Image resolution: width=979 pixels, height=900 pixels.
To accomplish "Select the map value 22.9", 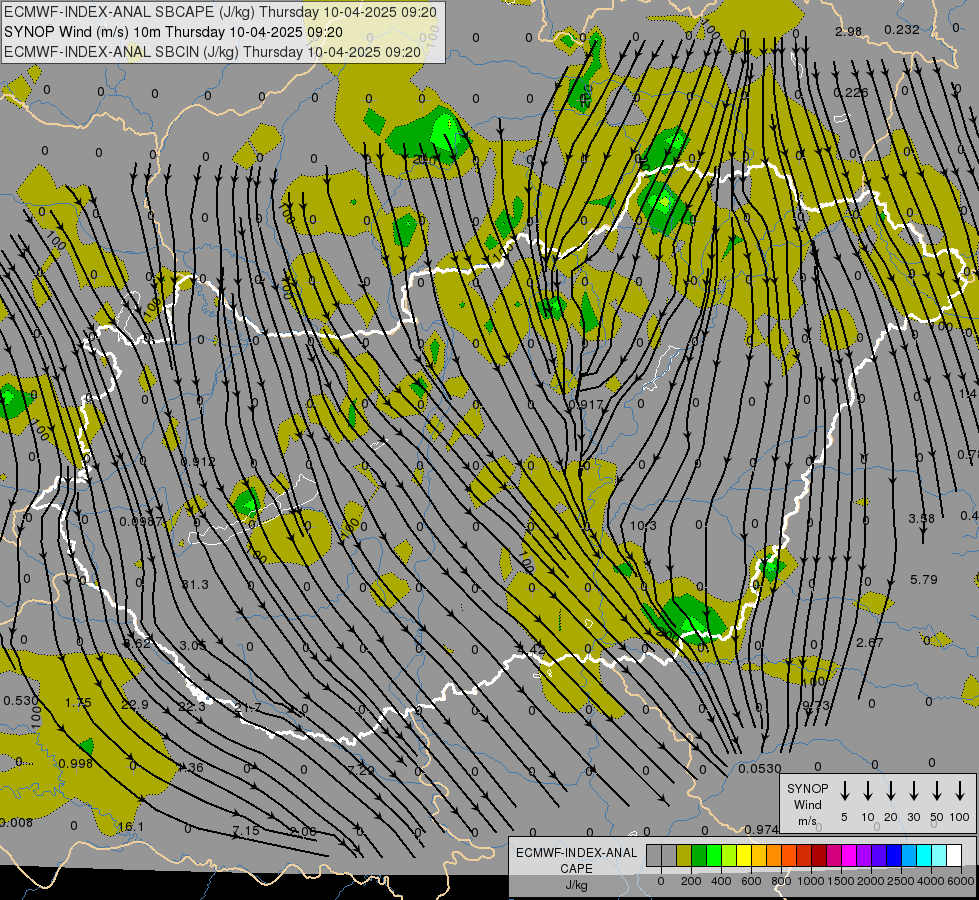I will [x=135, y=705].
